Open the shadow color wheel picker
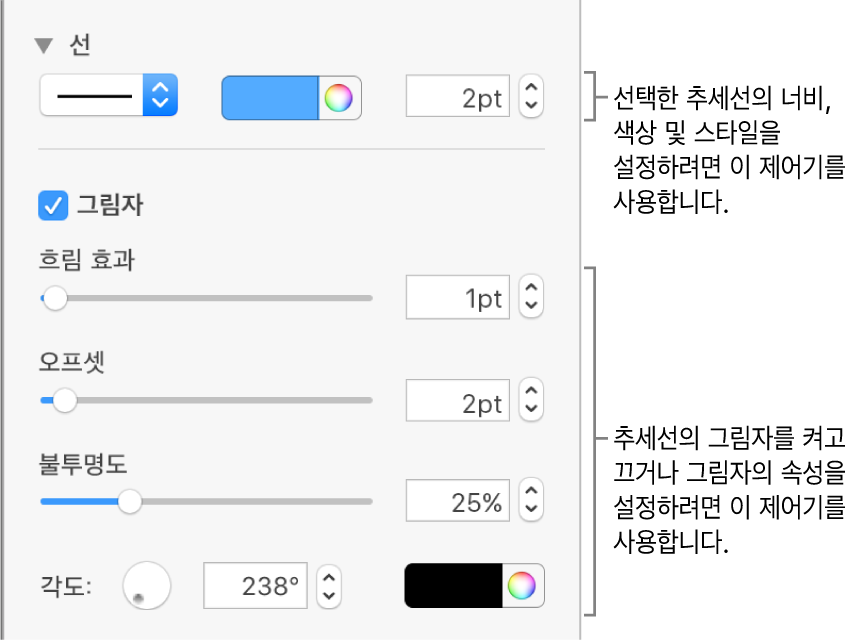The height and width of the screenshot is (641, 854). click(523, 586)
